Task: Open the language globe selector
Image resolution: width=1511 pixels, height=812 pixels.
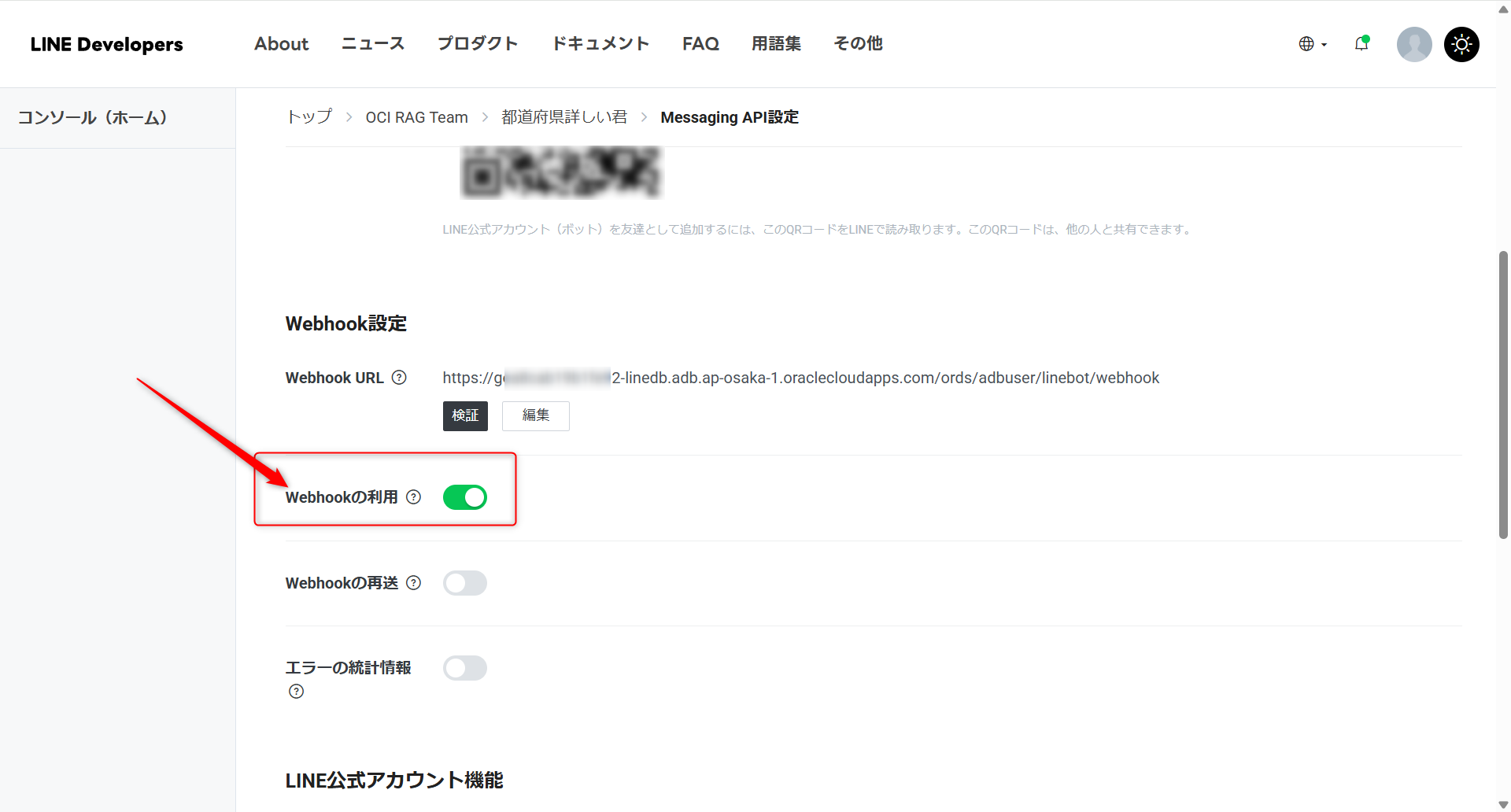Action: click(1313, 44)
